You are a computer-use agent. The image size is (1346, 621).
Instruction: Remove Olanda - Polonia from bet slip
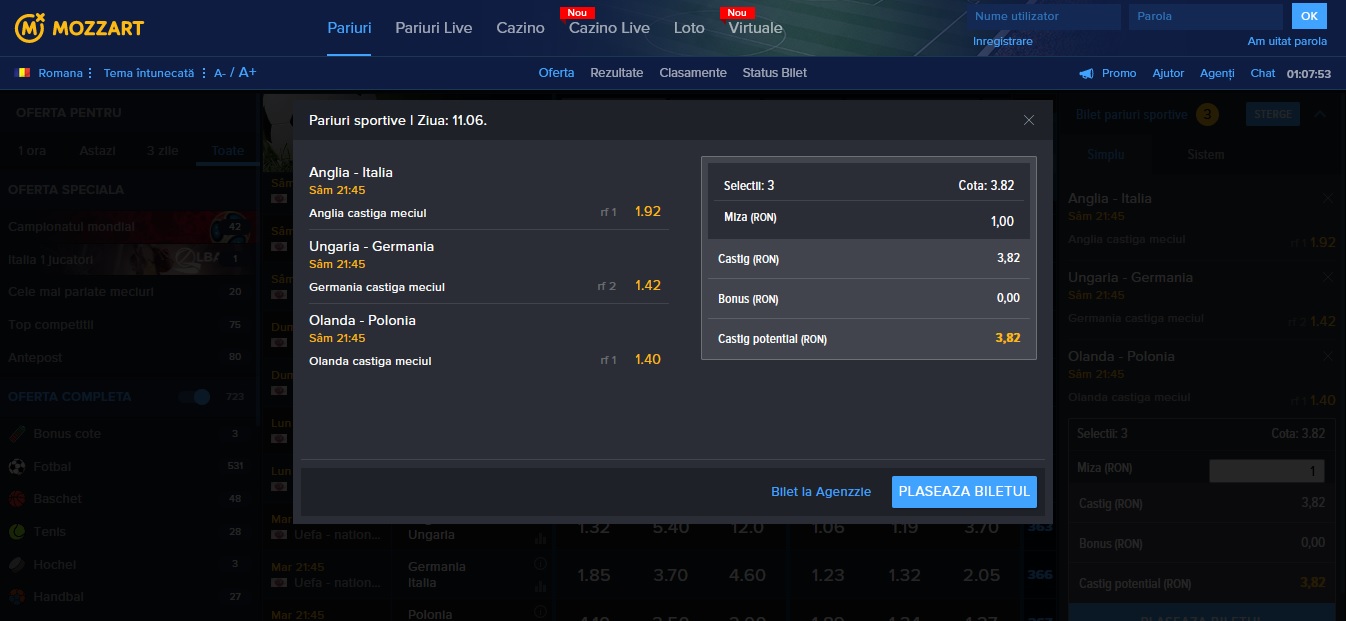tap(1328, 356)
